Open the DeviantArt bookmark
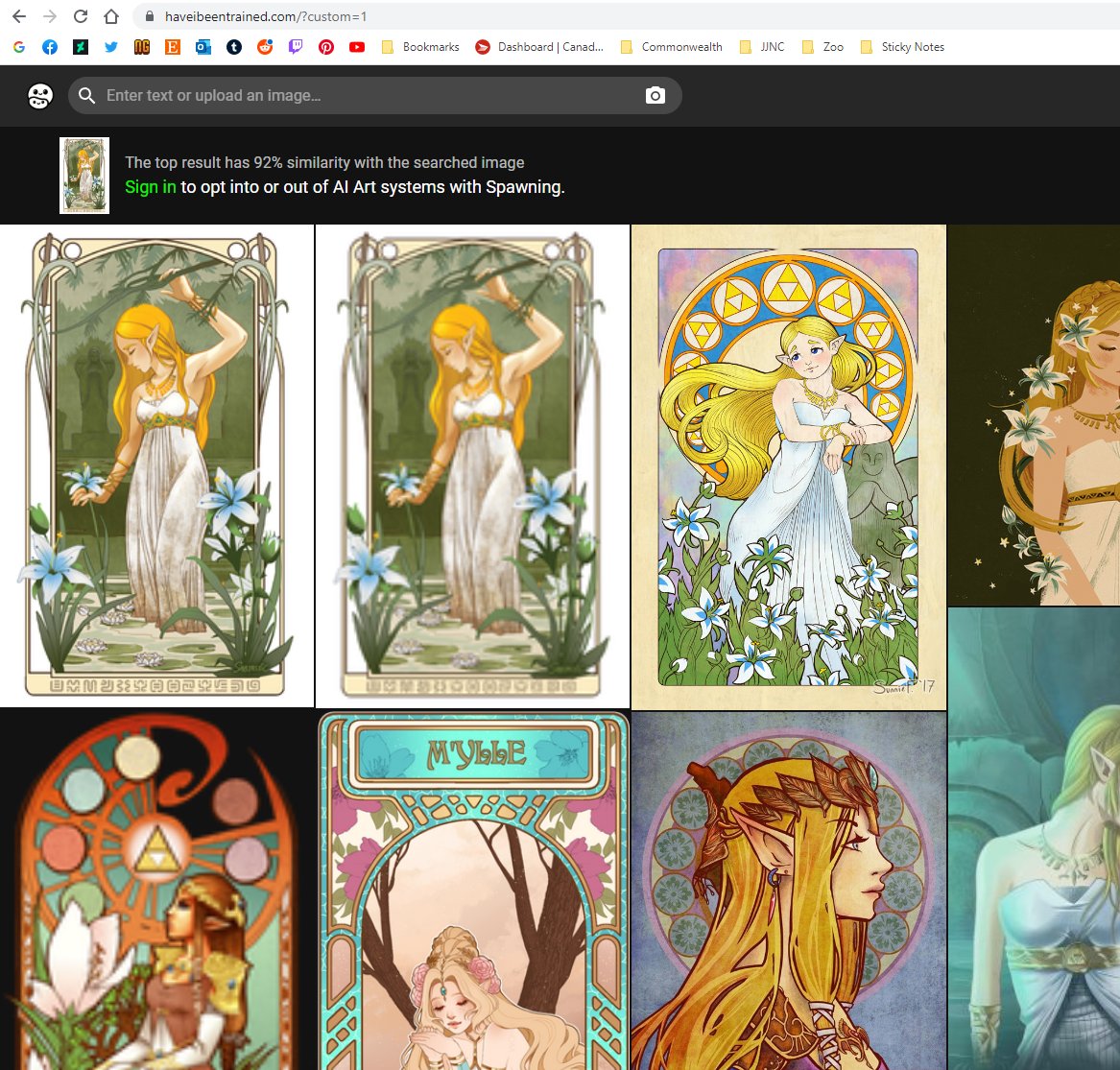This screenshot has width=1120, height=1070. pyautogui.click(x=81, y=47)
